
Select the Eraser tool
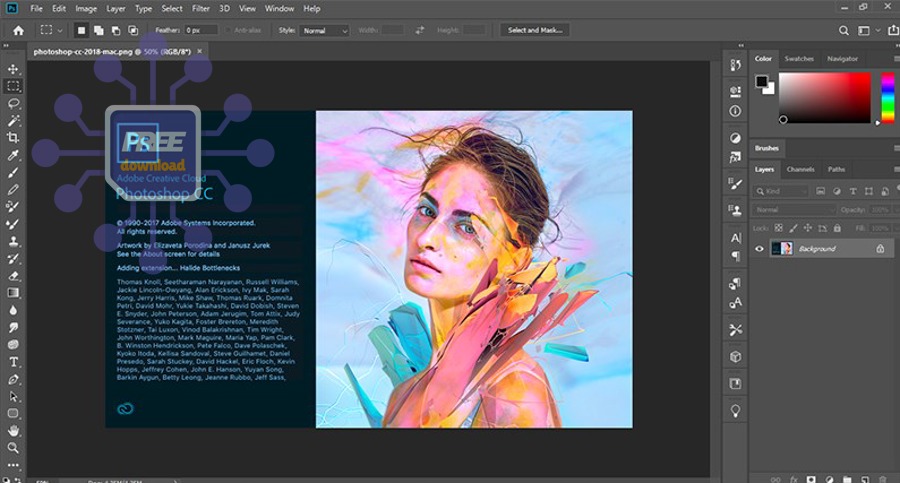coord(13,276)
